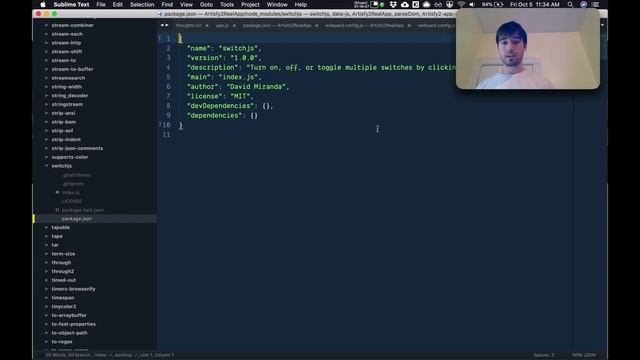Click the volume icon in menu bar
640x360 pixels.
472,4
